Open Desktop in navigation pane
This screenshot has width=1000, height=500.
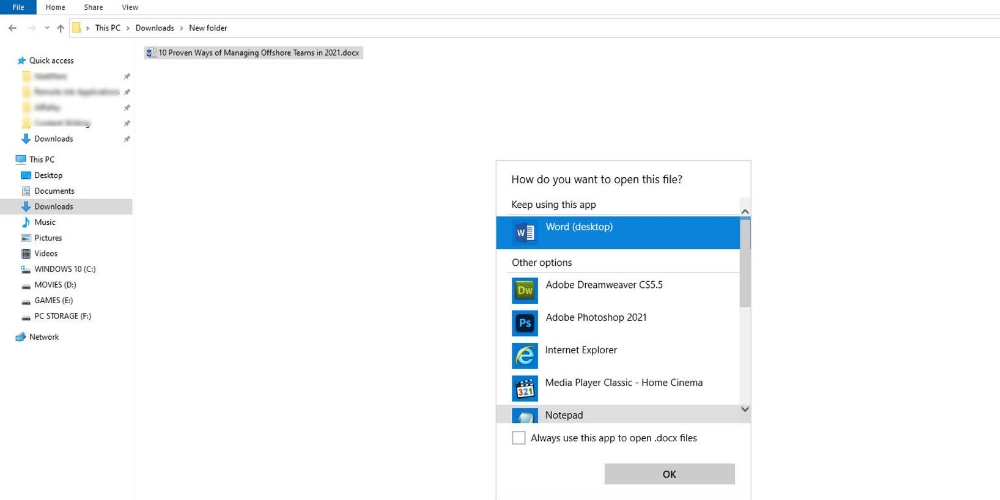48,175
